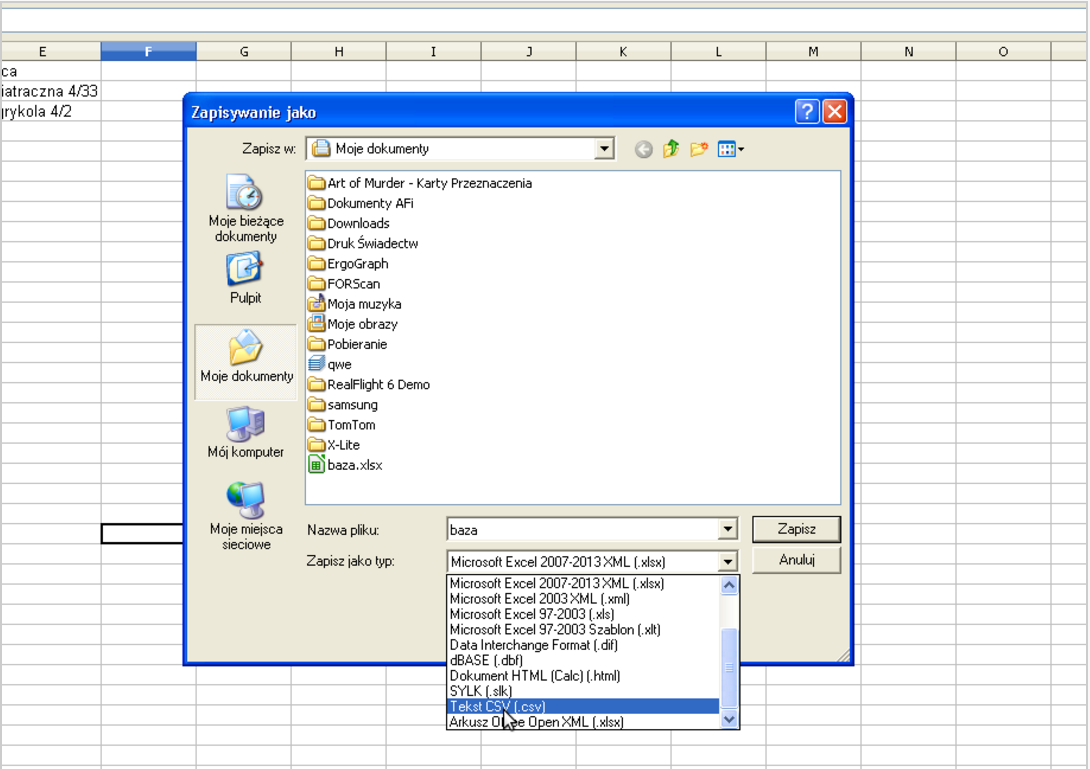Select the Moje obrazy folder

point(353,324)
